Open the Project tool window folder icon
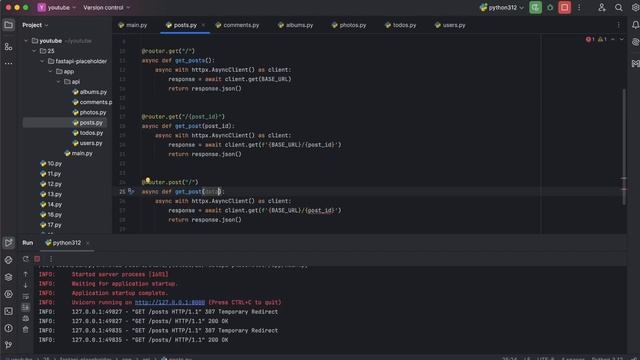 8,25
